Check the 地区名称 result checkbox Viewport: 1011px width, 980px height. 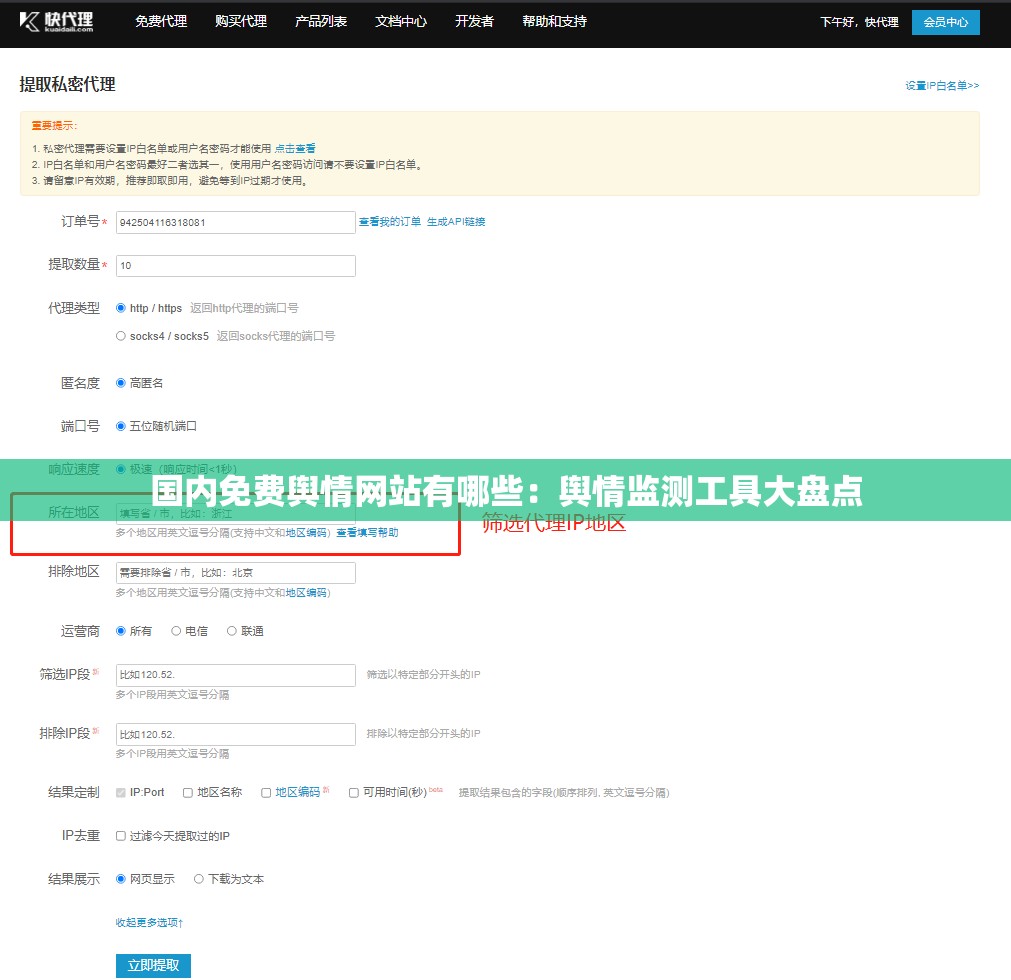click(187, 792)
